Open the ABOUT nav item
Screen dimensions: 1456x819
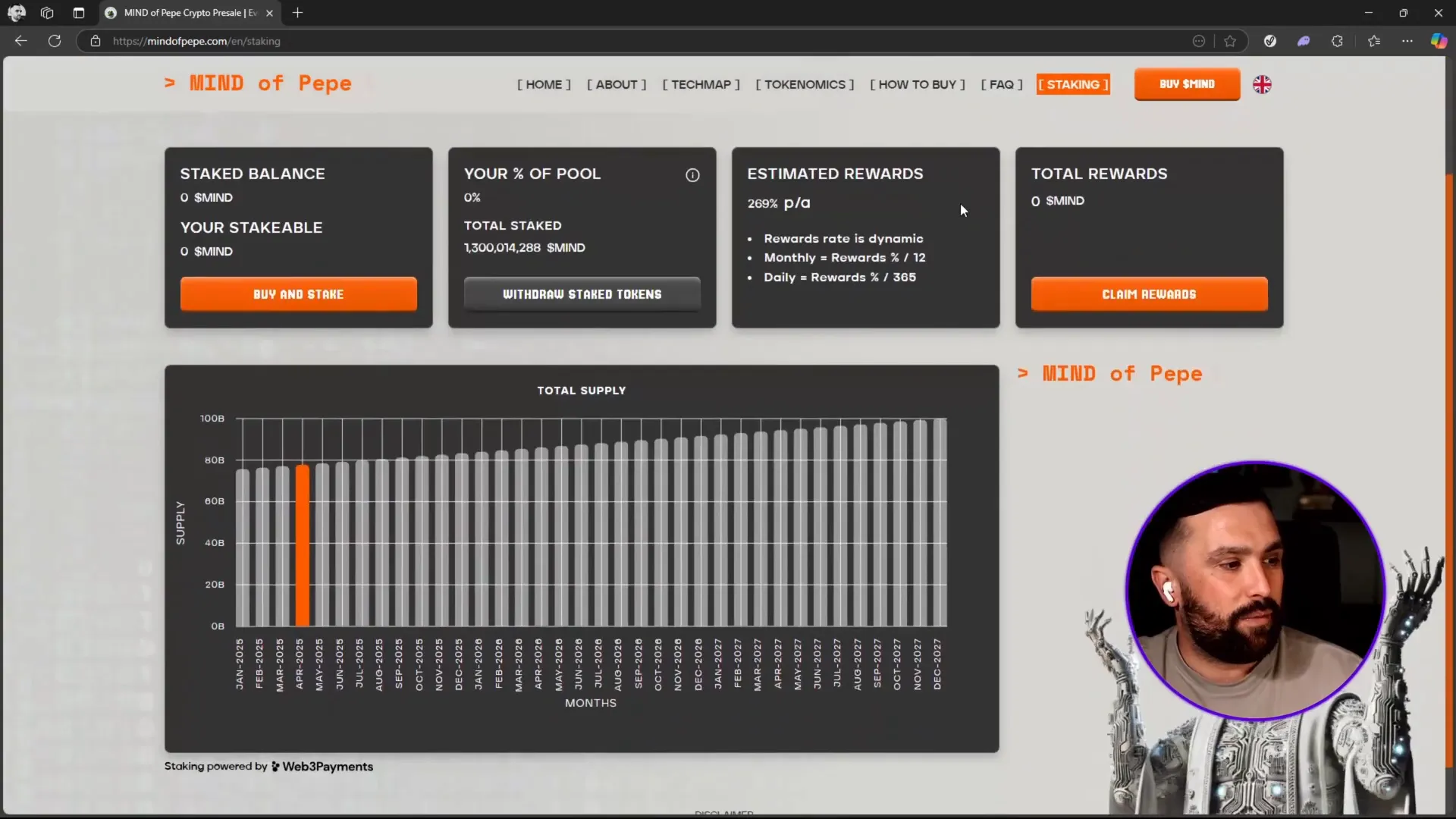pos(617,84)
